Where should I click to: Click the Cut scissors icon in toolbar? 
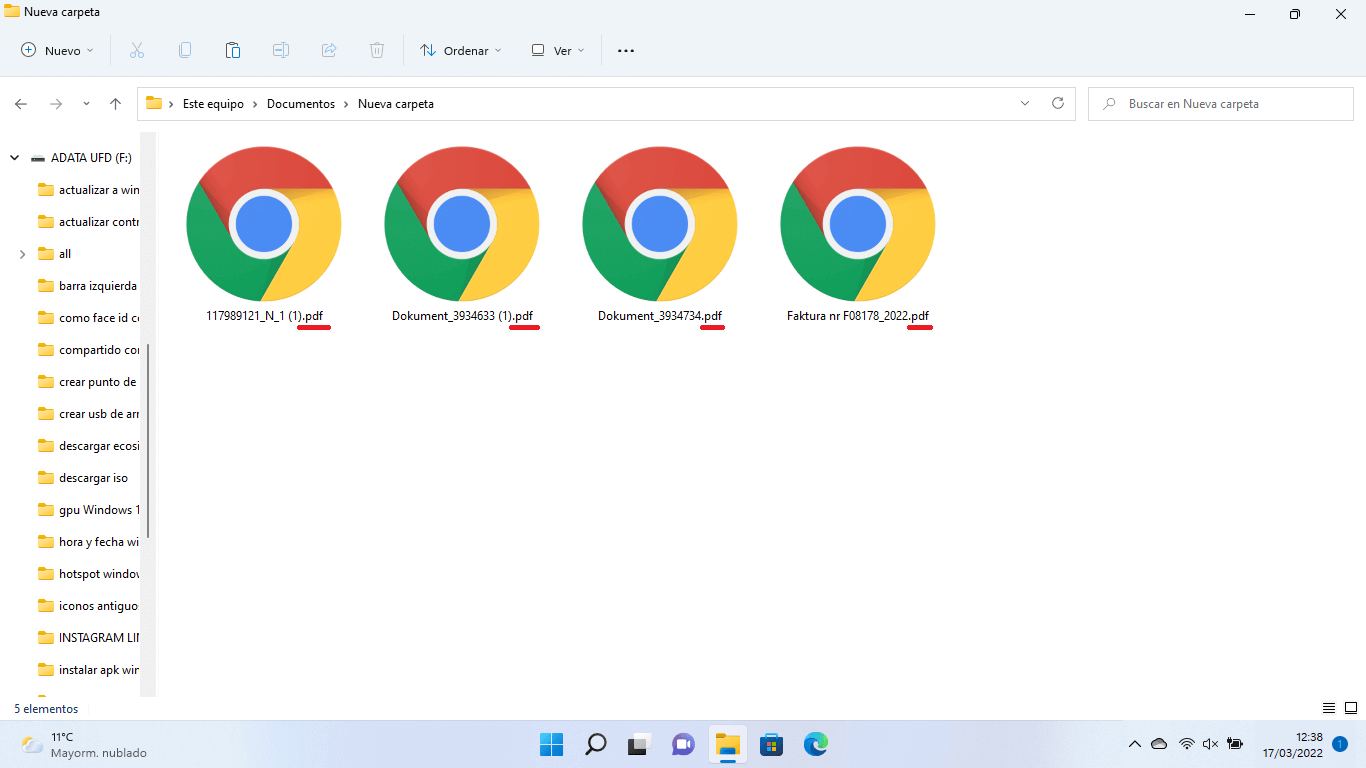point(137,50)
